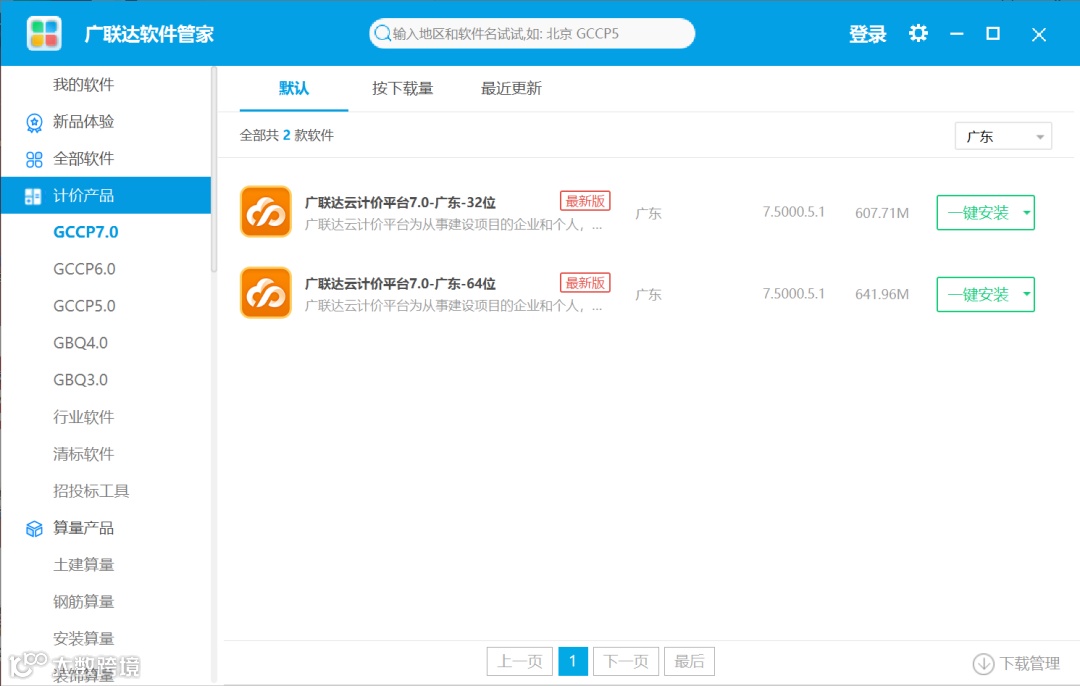Select GBQ4.0 in the sidebar
This screenshot has height=686, width=1080.
pos(81,343)
